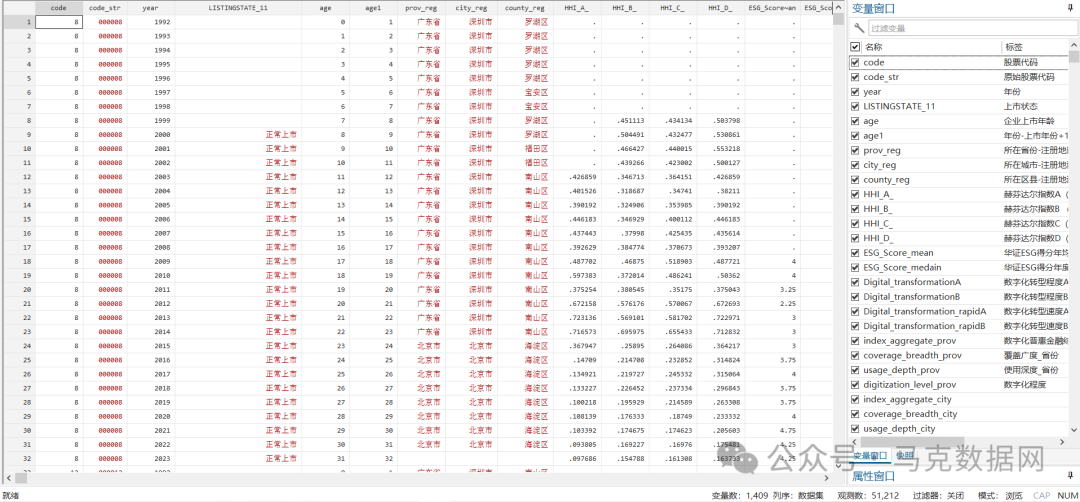Uncheck the Digital_transformationA variable checkbox

[x=855, y=282]
